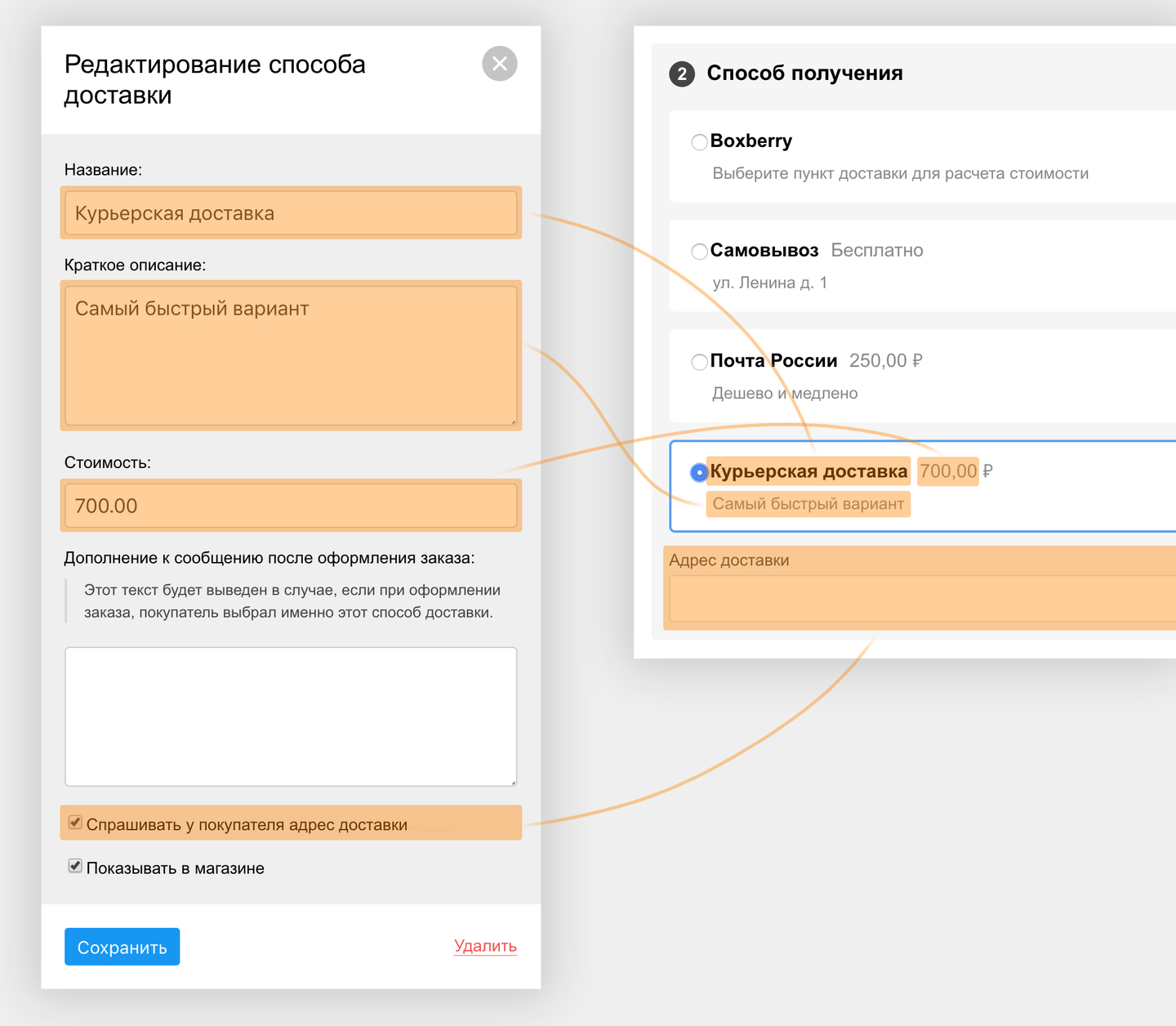Enable asking buyer for delivery address checkbox

75,823
